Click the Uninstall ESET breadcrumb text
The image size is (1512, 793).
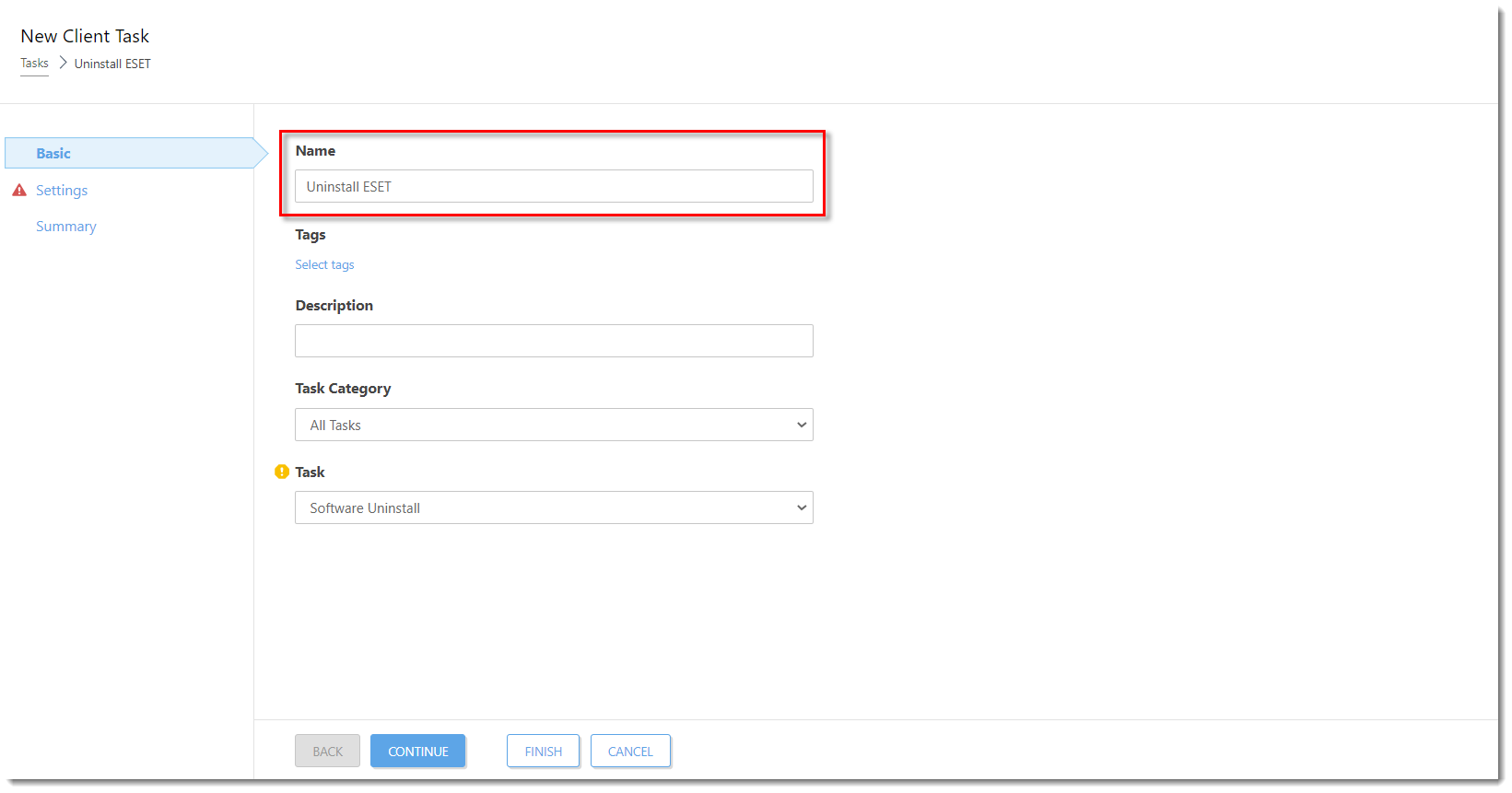[112, 64]
